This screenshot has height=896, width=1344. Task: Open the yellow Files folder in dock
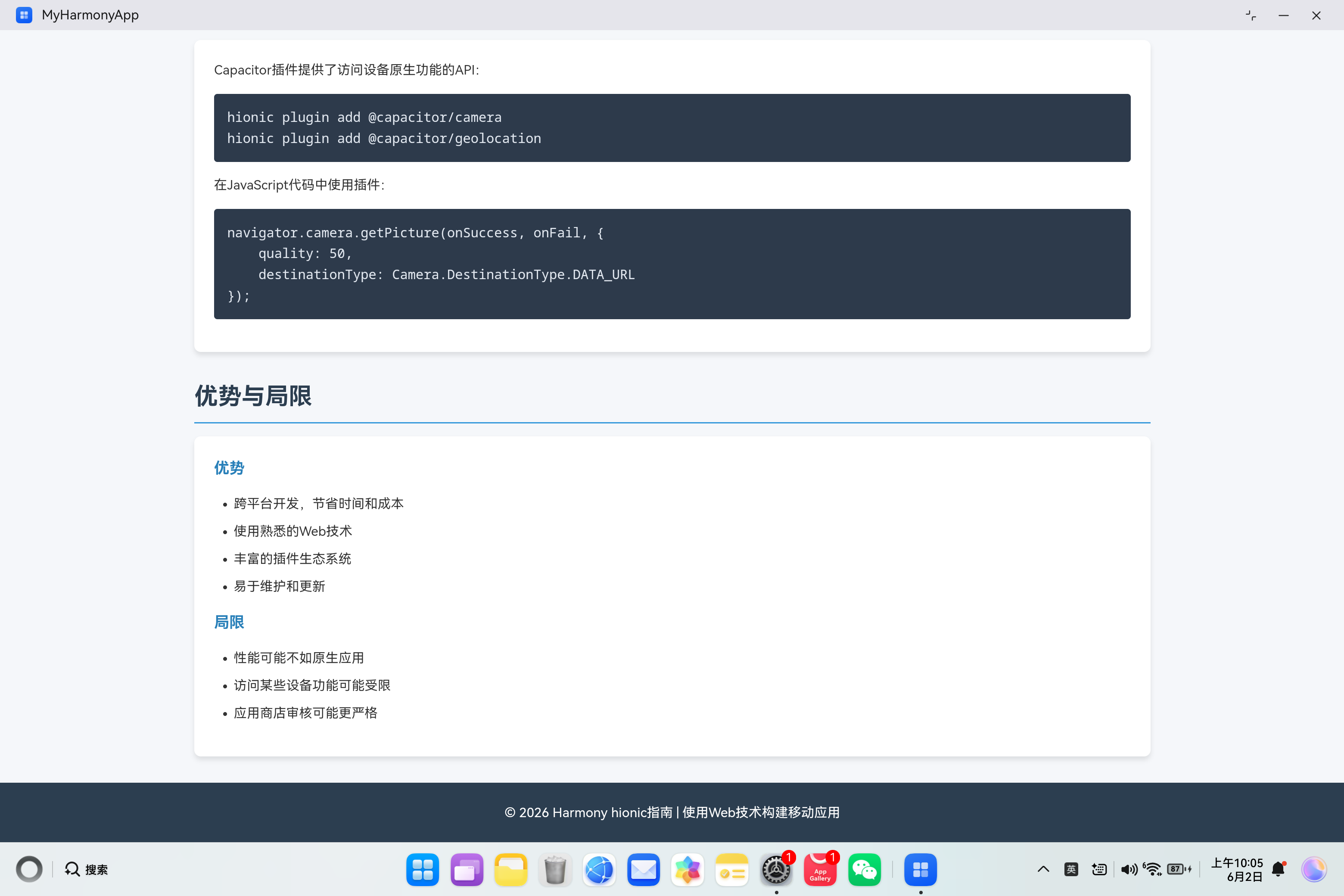click(x=510, y=869)
